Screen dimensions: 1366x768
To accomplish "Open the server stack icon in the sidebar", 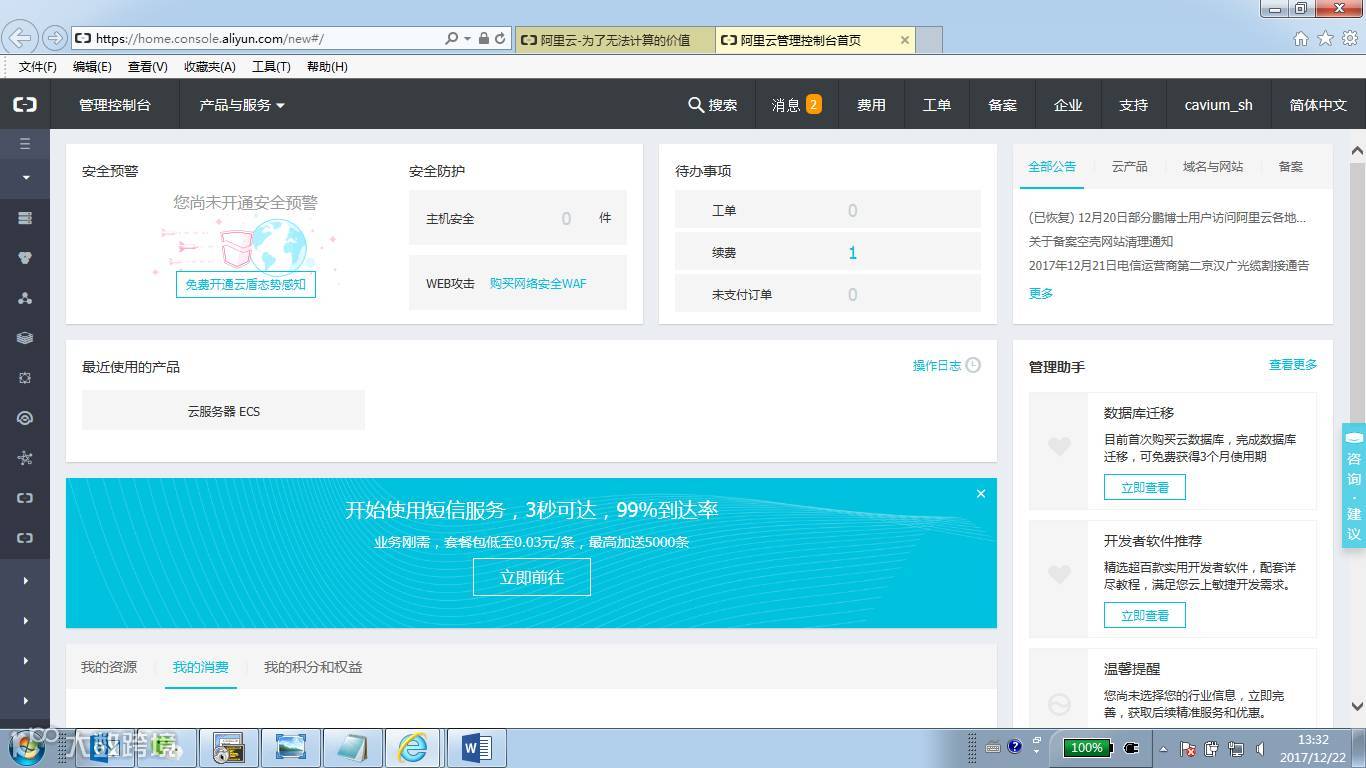I will coord(25,218).
